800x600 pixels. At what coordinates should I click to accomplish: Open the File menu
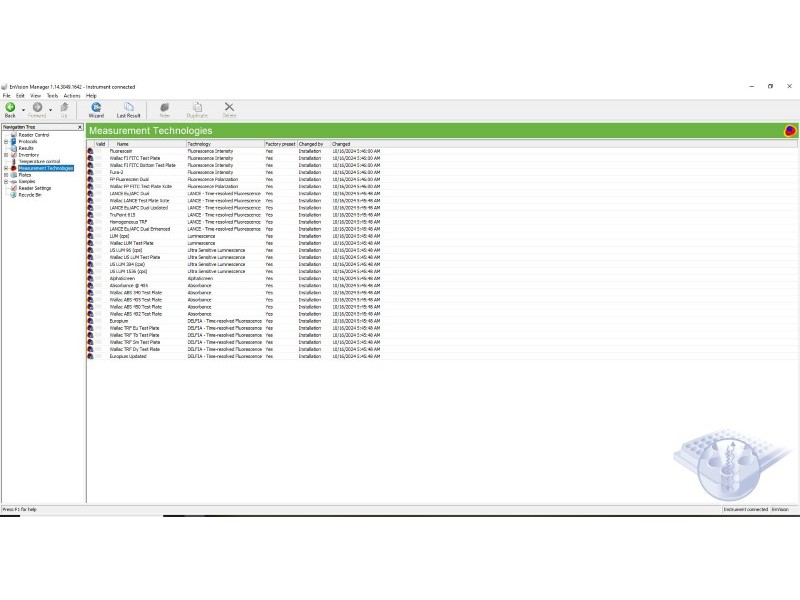coord(7,95)
